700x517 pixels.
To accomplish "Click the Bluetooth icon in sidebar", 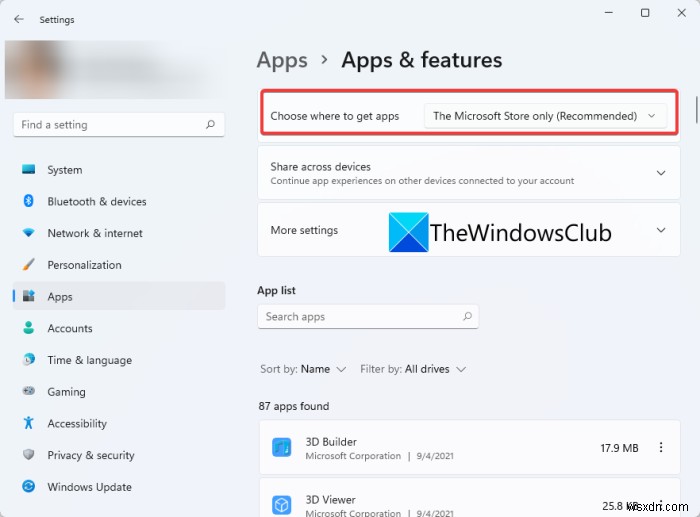I will (x=29, y=201).
